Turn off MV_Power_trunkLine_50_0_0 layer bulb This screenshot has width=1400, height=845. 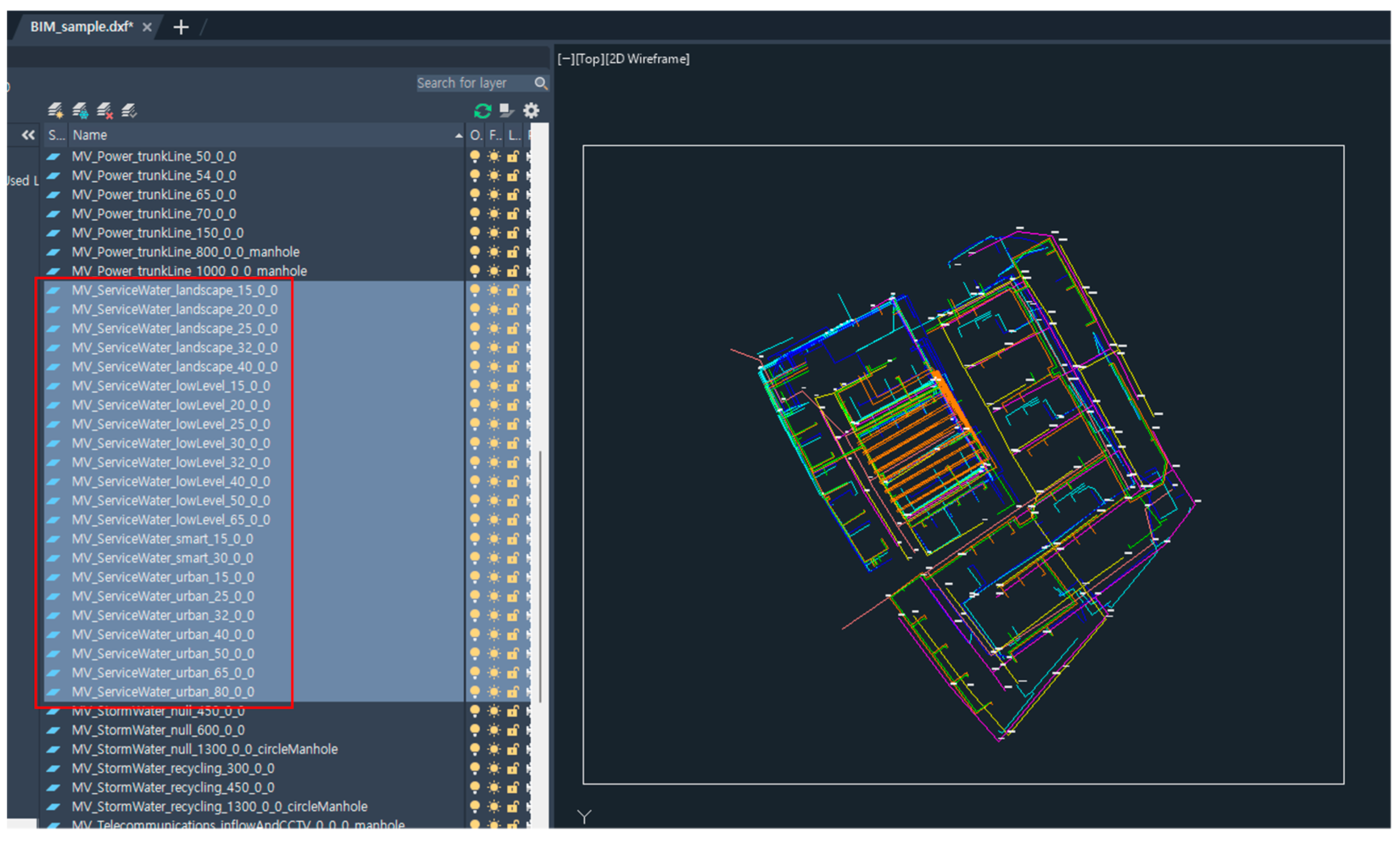(x=474, y=156)
